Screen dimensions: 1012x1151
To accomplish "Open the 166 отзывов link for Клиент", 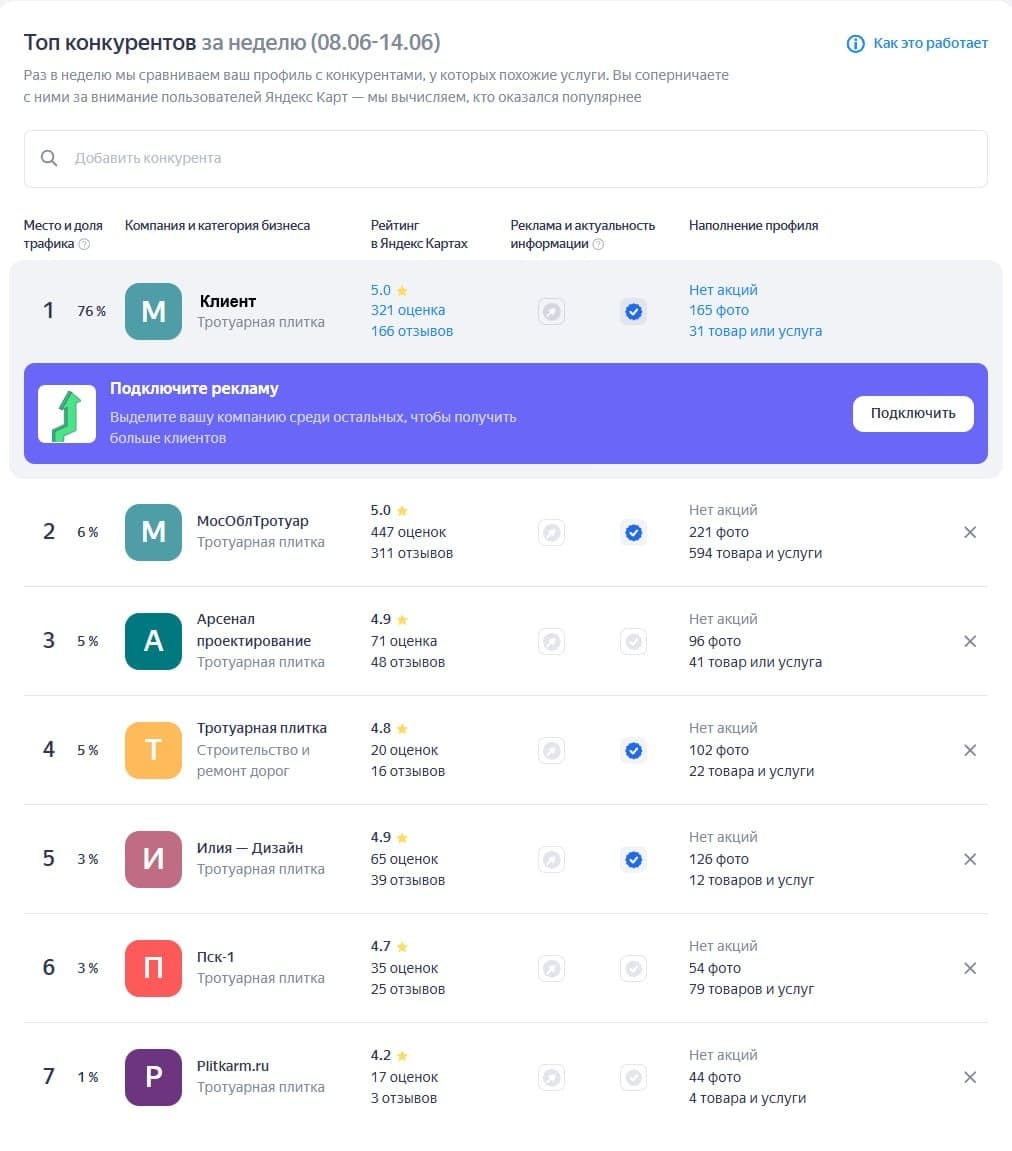I will tap(412, 331).
